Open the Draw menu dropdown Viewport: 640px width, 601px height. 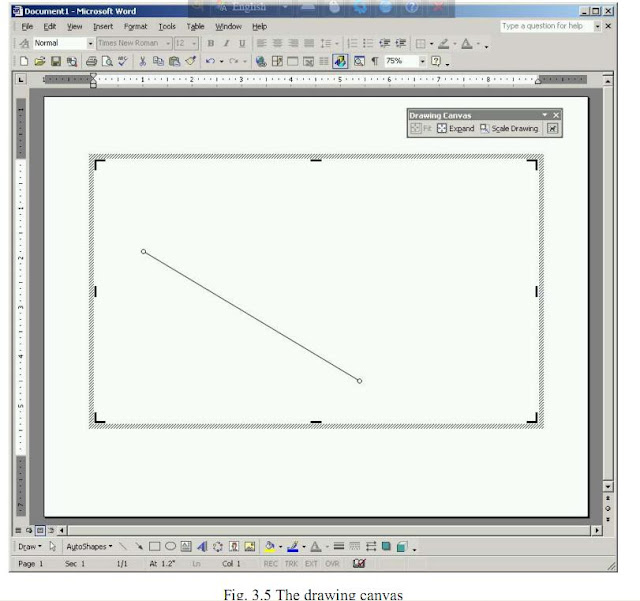(x=30, y=546)
